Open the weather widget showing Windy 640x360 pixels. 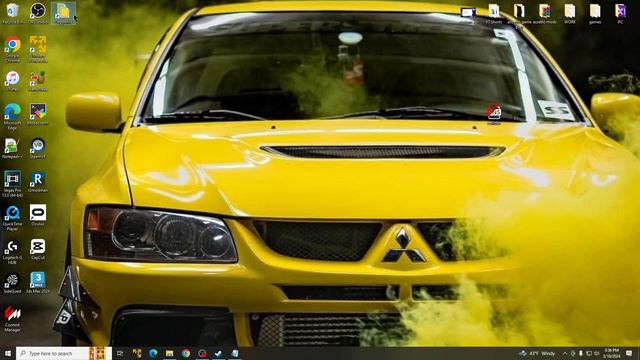coord(537,353)
